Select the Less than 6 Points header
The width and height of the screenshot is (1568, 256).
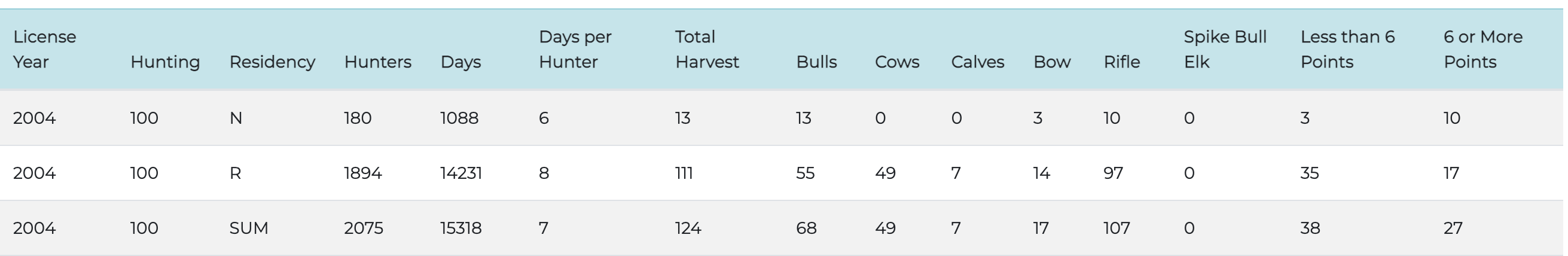(1347, 50)
